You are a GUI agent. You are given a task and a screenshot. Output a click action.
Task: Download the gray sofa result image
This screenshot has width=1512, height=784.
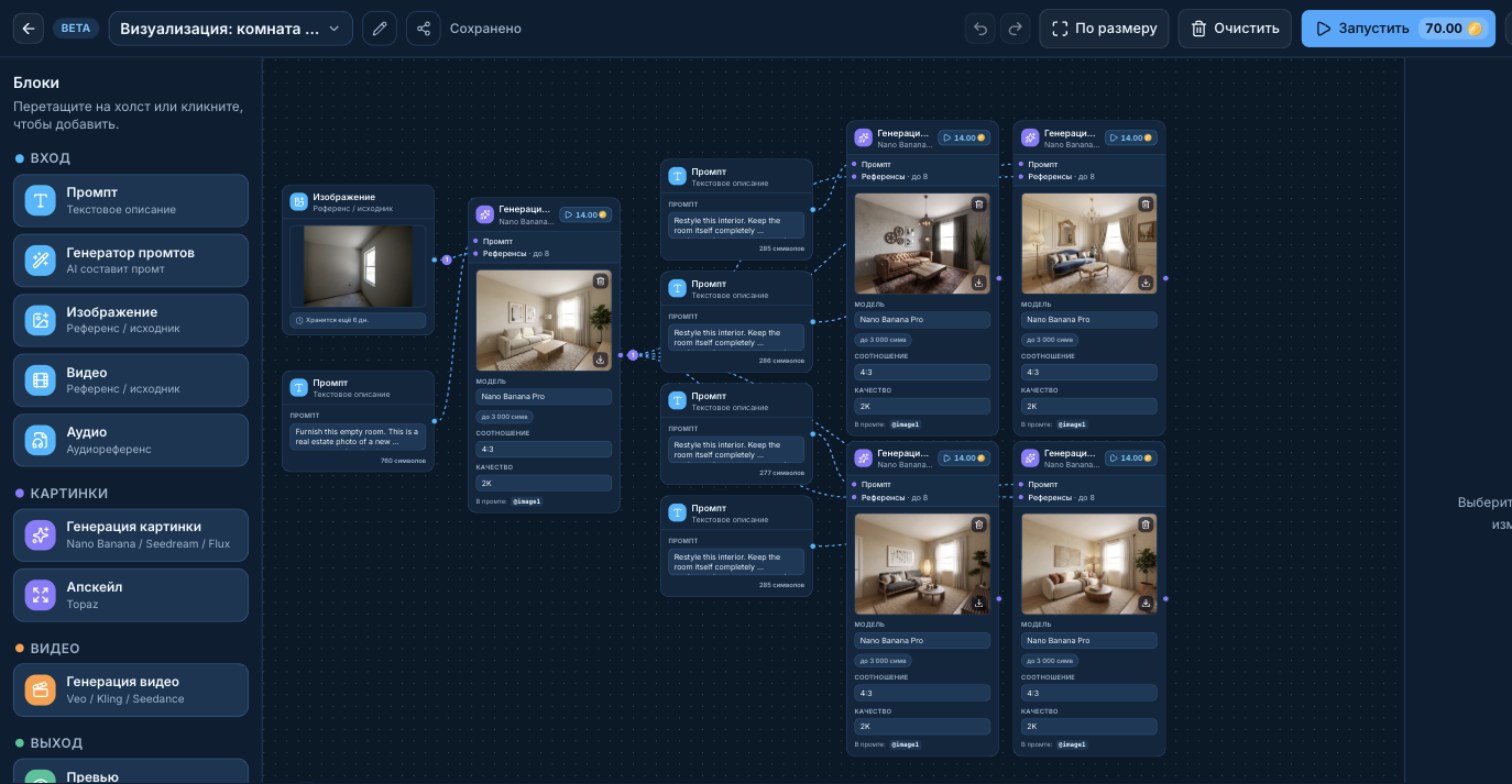click(979, 603)
